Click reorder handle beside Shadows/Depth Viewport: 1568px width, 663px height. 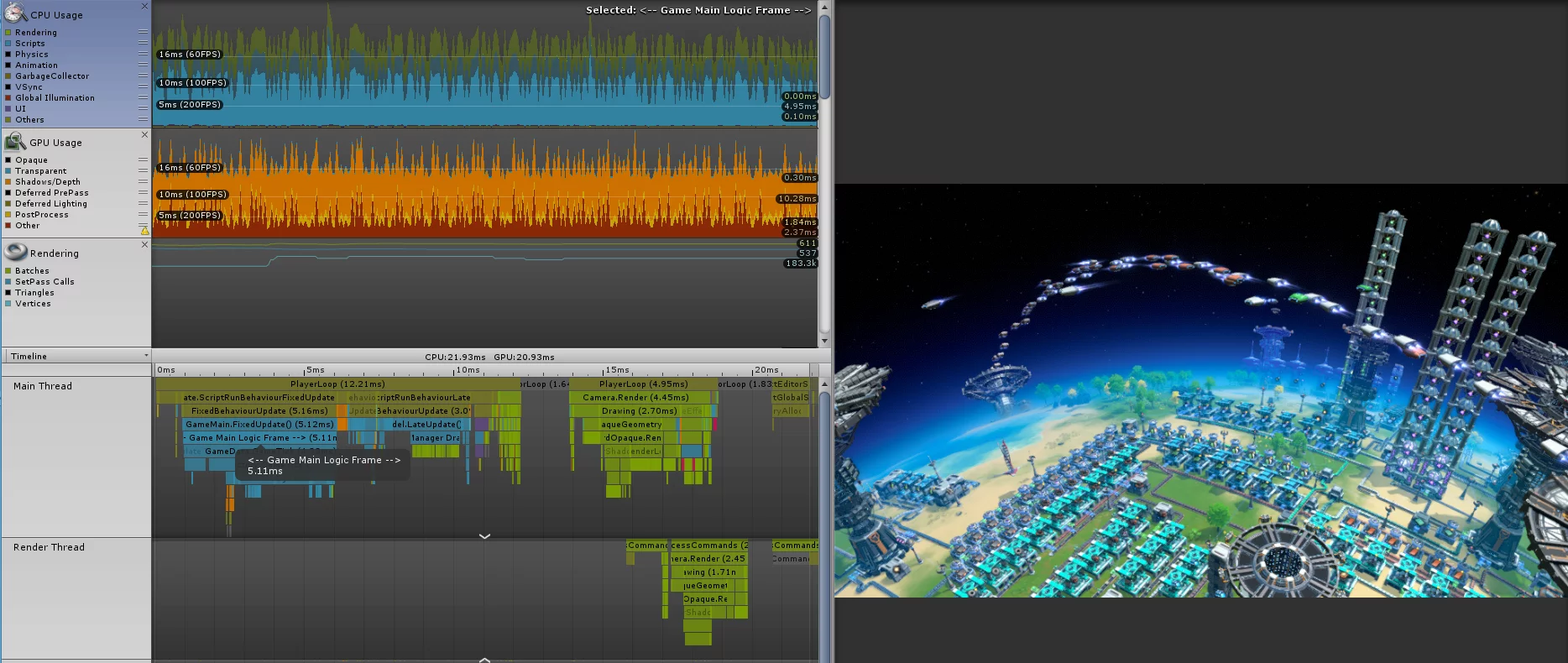[143, 181]
